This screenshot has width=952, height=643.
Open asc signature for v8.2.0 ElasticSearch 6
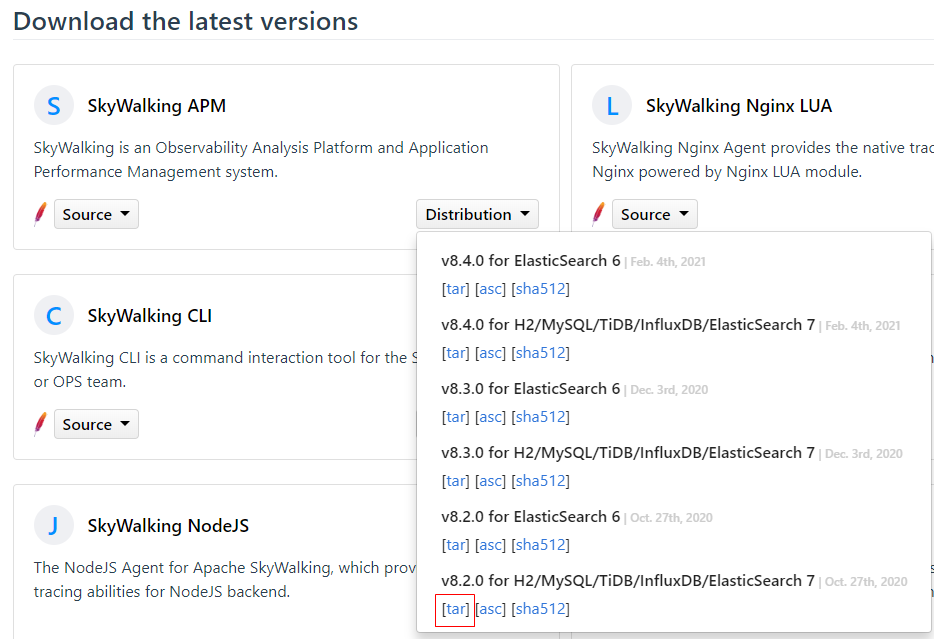click(x=491, y=545)
